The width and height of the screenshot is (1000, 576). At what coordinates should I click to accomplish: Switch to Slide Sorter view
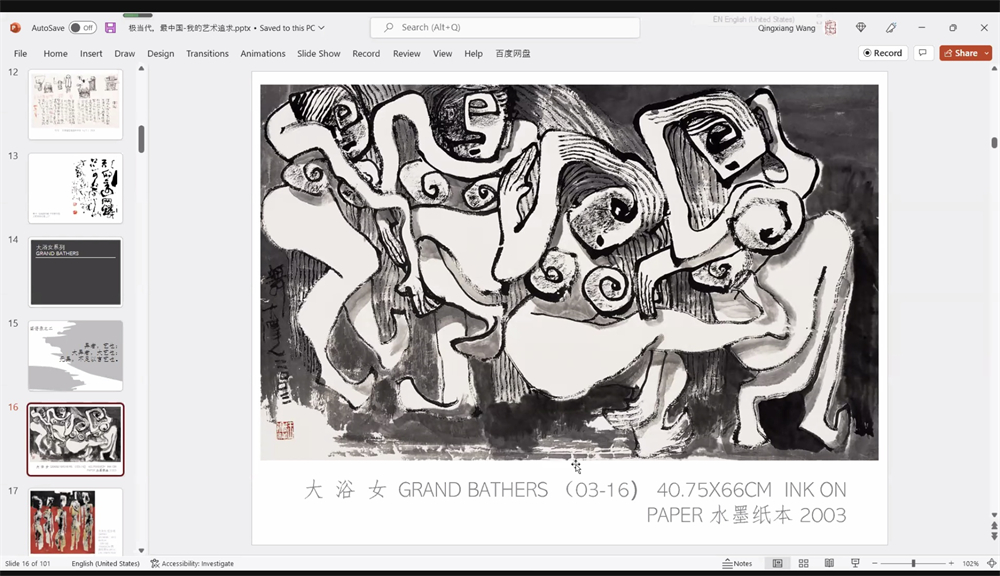point(803,563)
